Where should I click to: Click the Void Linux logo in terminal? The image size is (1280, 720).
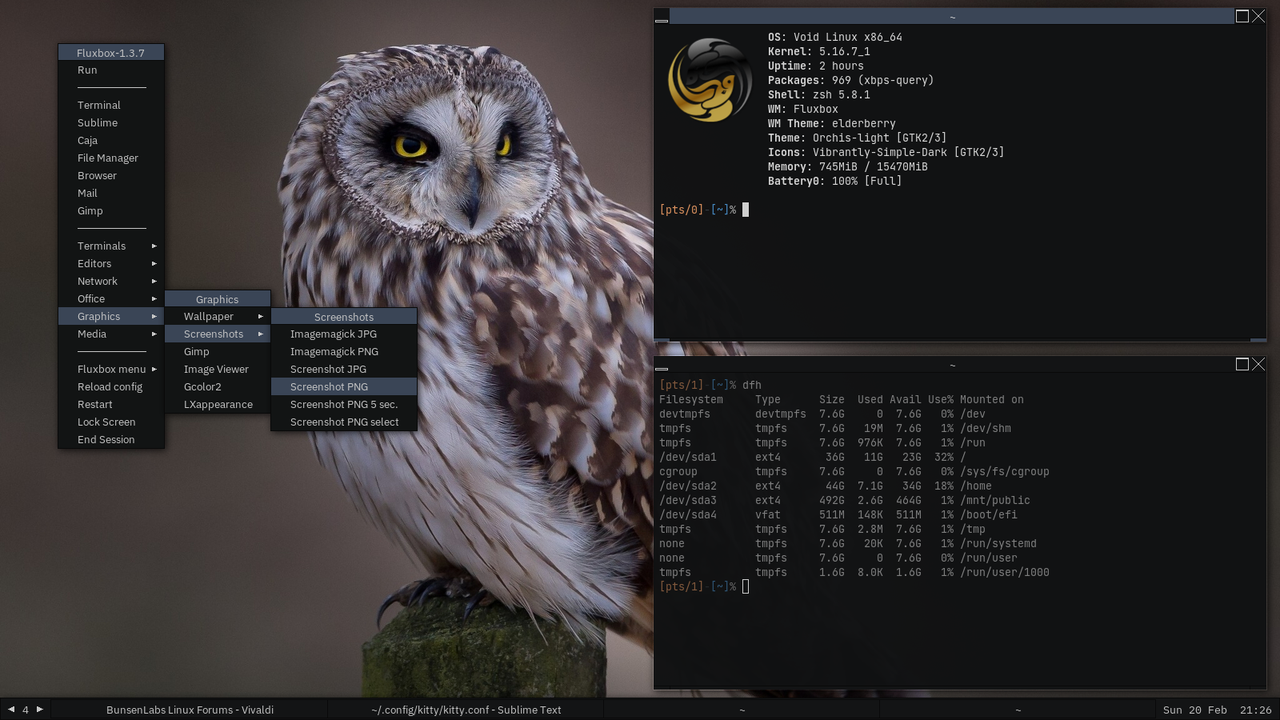(x=709, y=80)
